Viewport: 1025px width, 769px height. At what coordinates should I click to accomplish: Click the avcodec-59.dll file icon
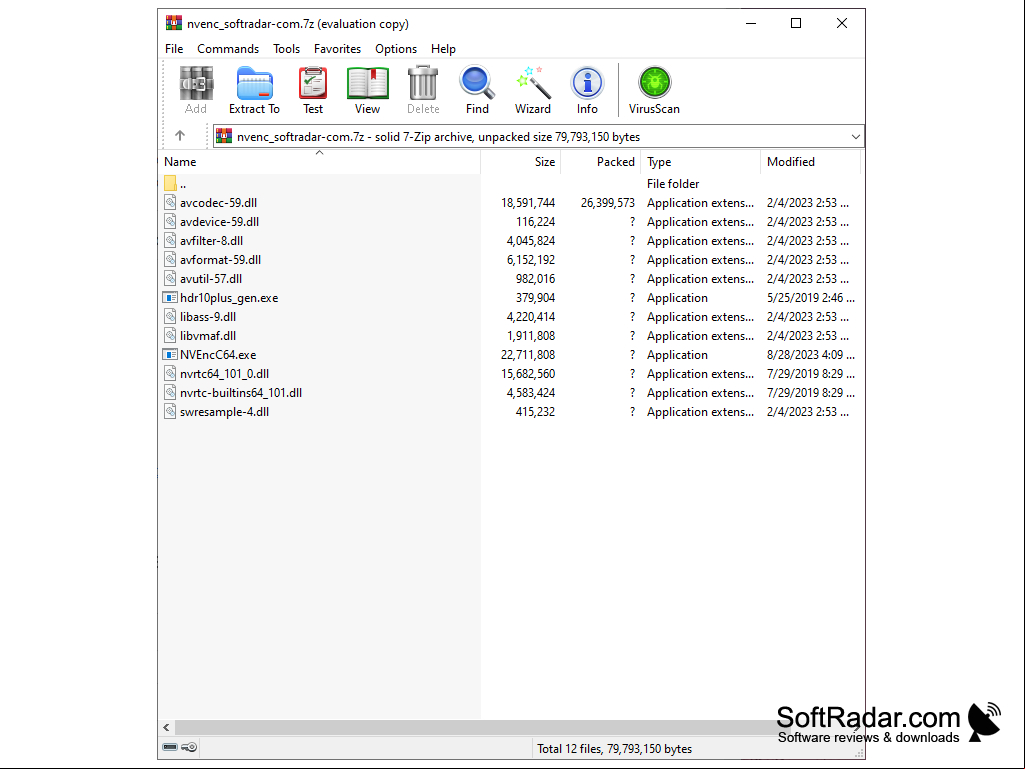(x=170, y=203)
